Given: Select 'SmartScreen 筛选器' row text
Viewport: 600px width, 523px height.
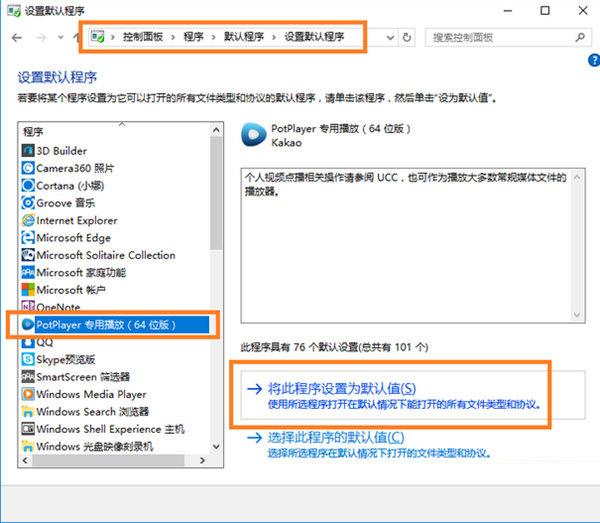Looking at the screenshot, I should pos(83,377).
